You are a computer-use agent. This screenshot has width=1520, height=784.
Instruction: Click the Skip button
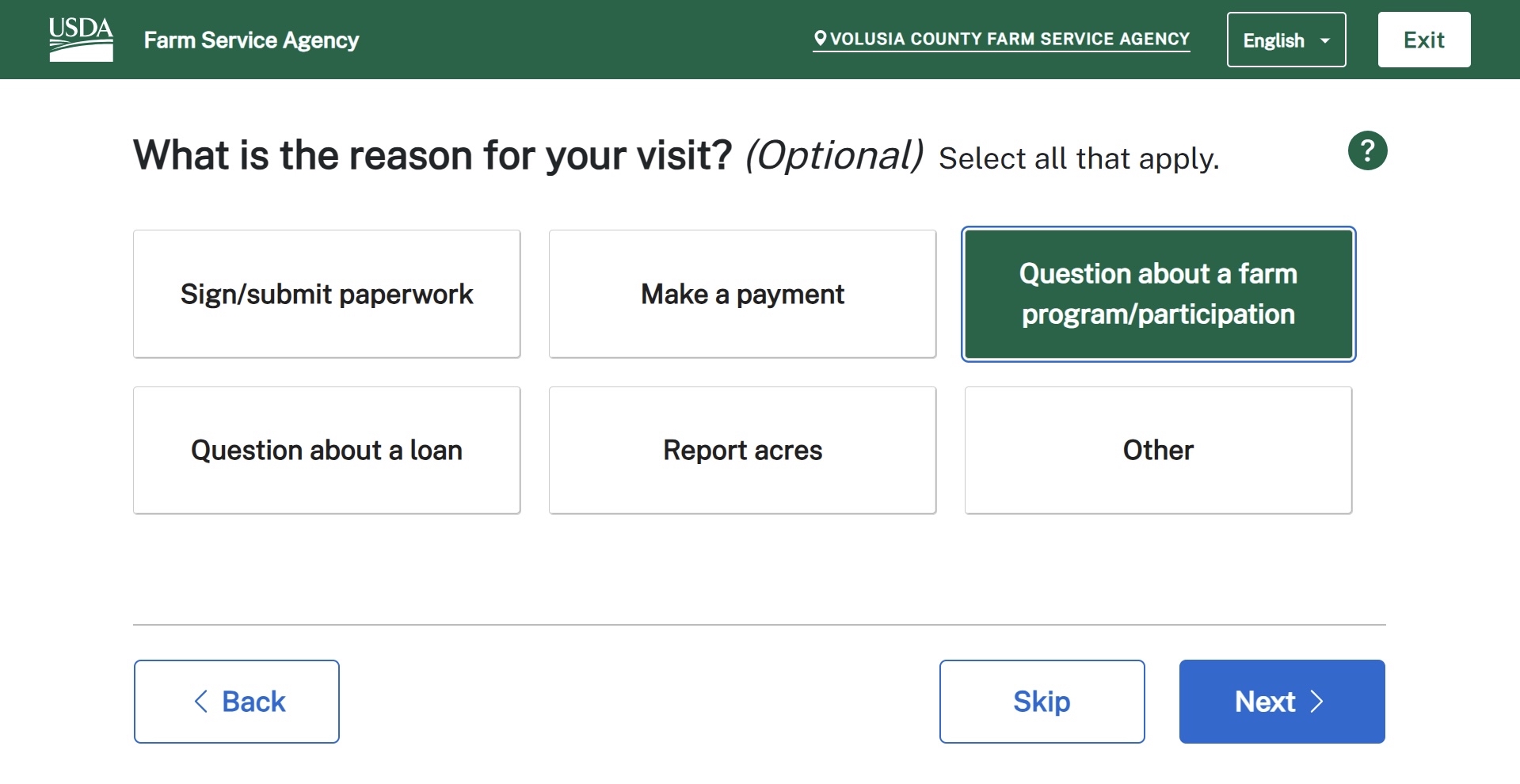pos(1042,701)
